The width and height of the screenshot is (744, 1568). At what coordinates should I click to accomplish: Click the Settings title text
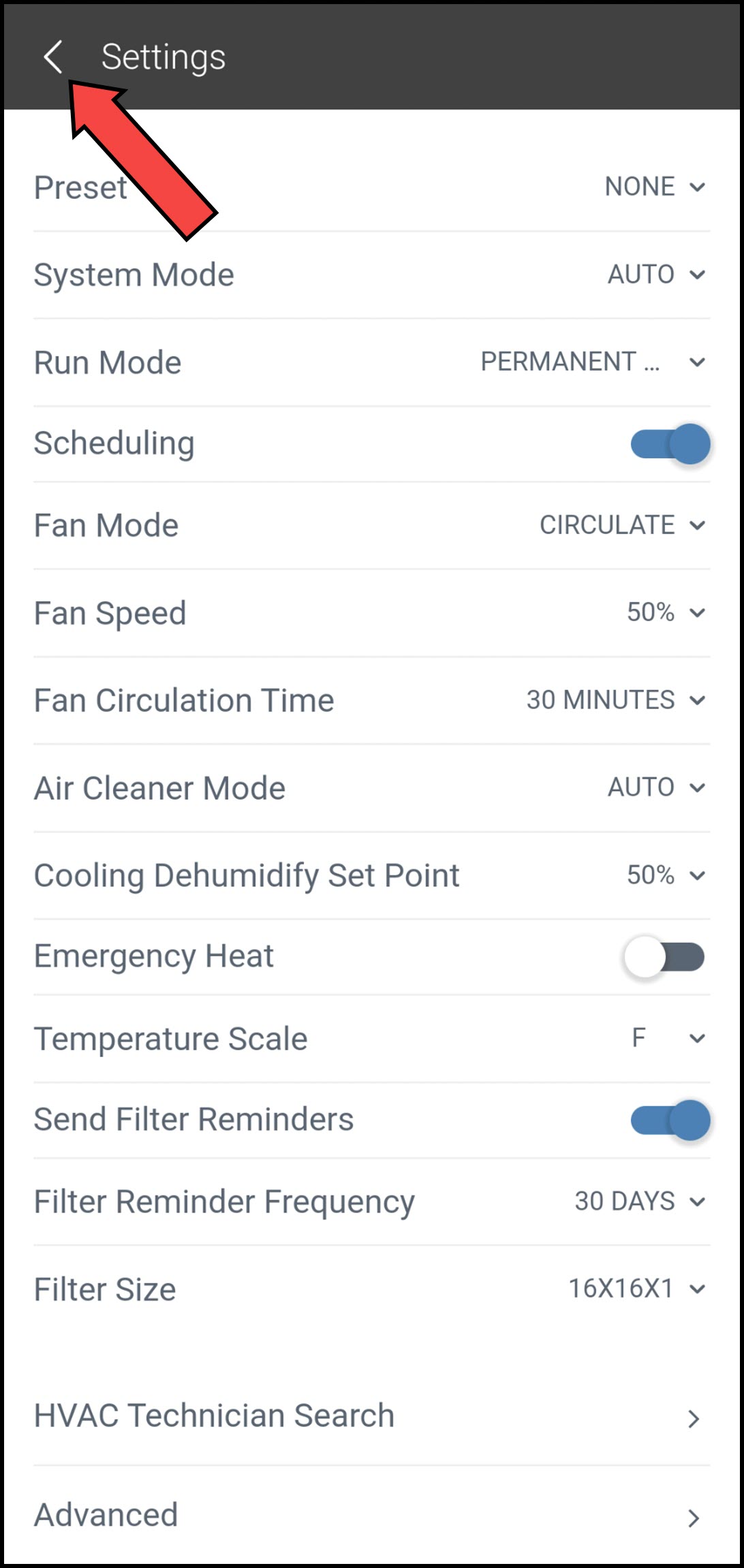coord(164,57)
